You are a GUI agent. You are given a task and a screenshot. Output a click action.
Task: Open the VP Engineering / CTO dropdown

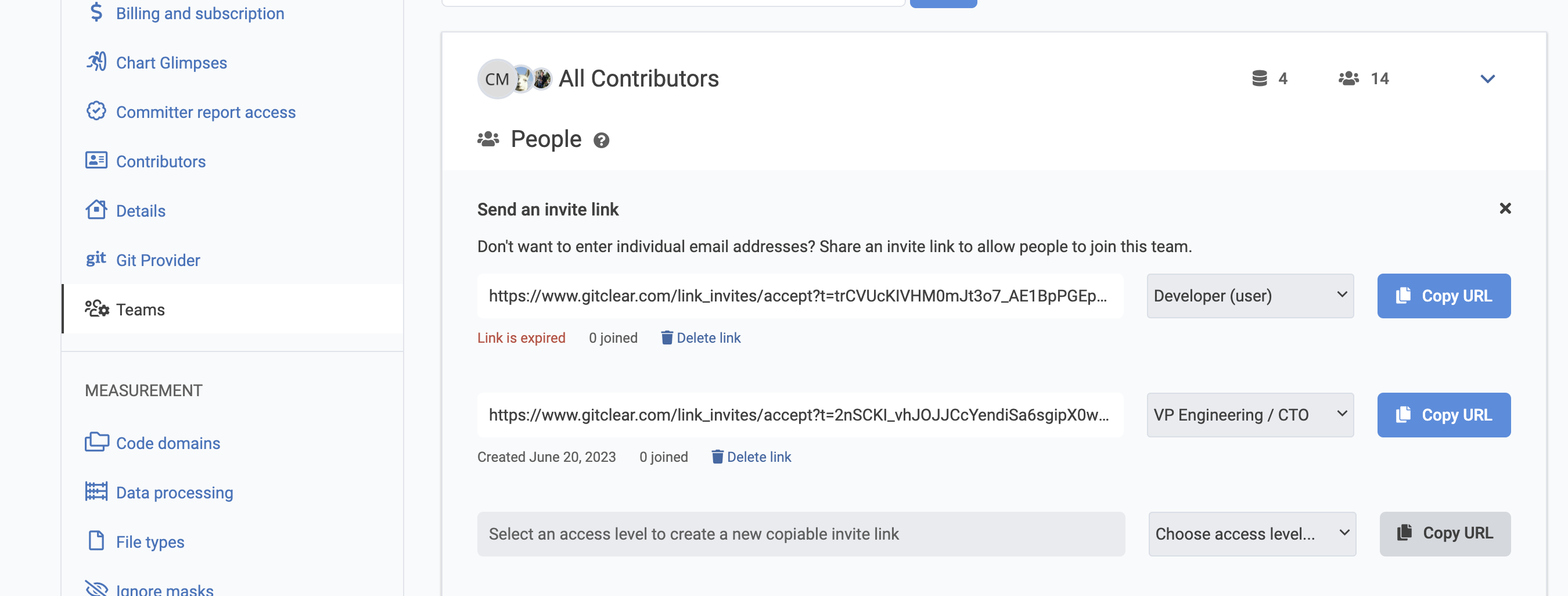click(1250, 415)
